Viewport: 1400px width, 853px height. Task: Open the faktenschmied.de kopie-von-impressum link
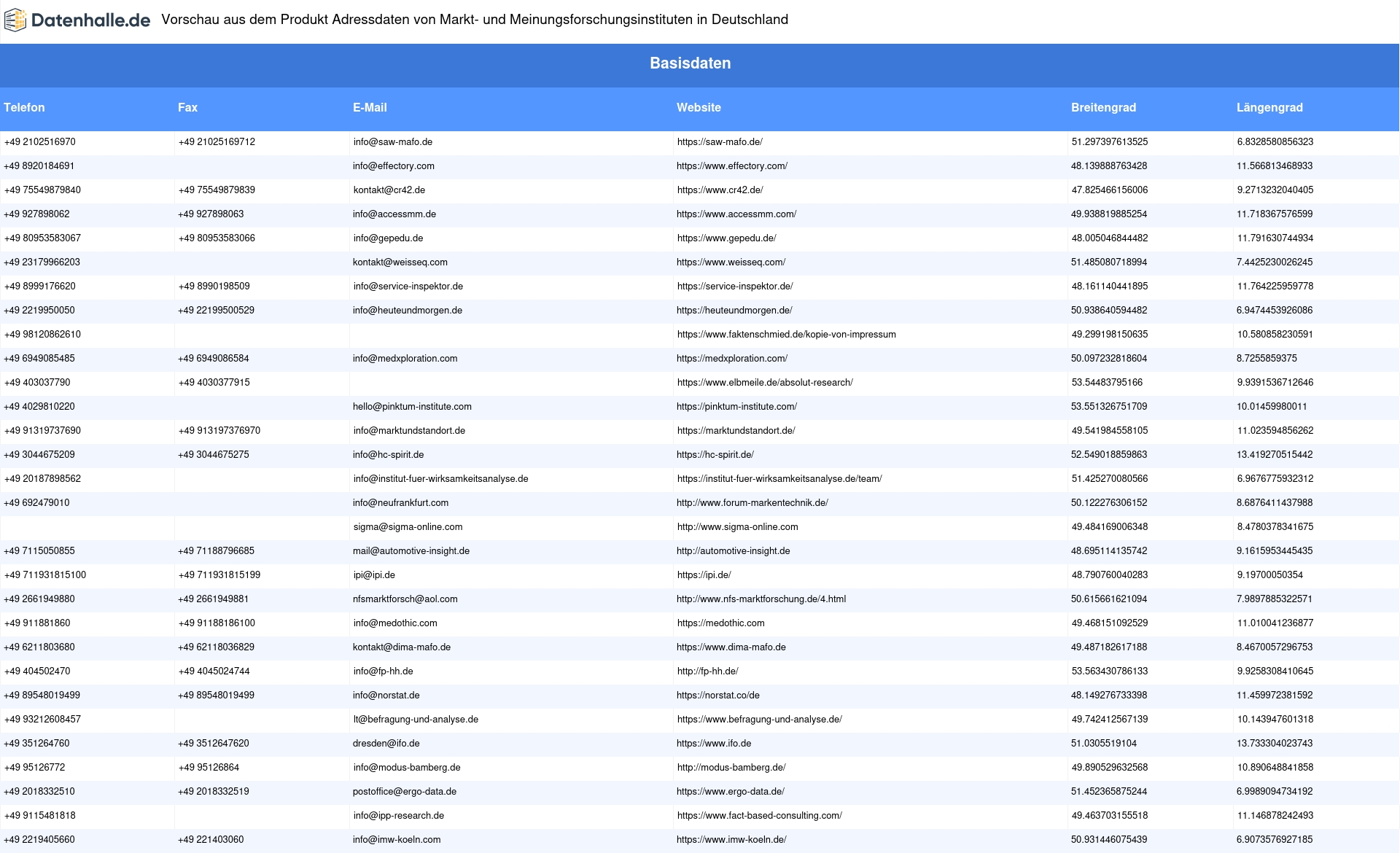tap(787, 335)
